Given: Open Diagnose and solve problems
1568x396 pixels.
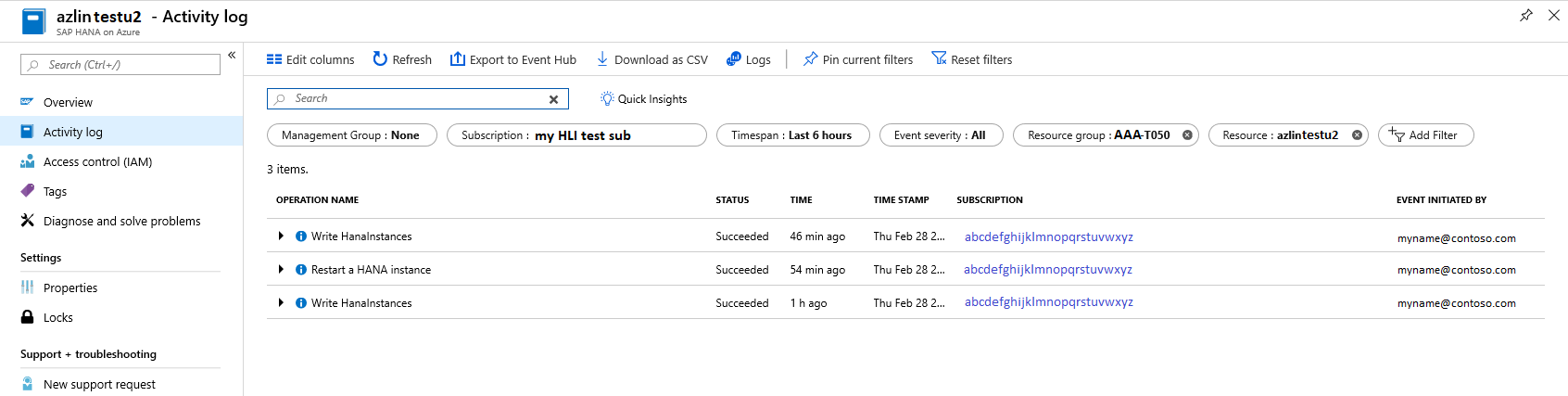Looking at the screenshot, I should point(121,221).
